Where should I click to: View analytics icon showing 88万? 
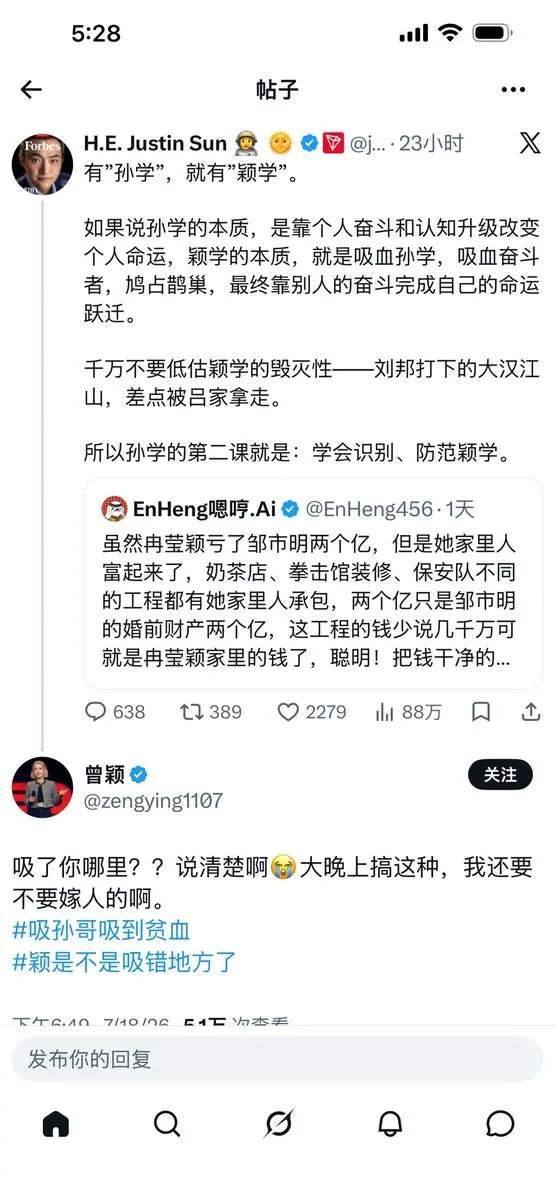[x=408, y=712]
